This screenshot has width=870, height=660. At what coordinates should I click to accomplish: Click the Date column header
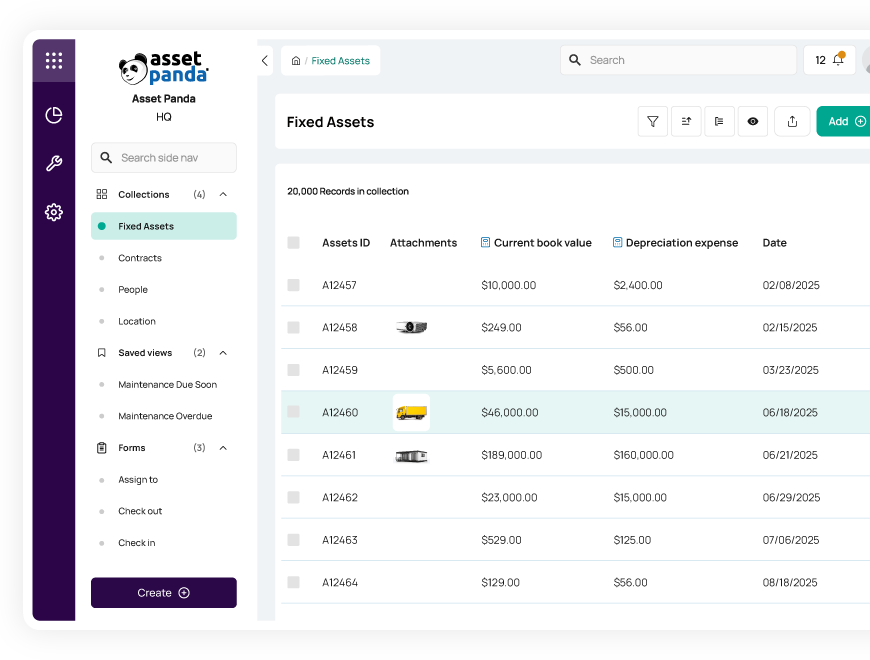coord(774,242)
